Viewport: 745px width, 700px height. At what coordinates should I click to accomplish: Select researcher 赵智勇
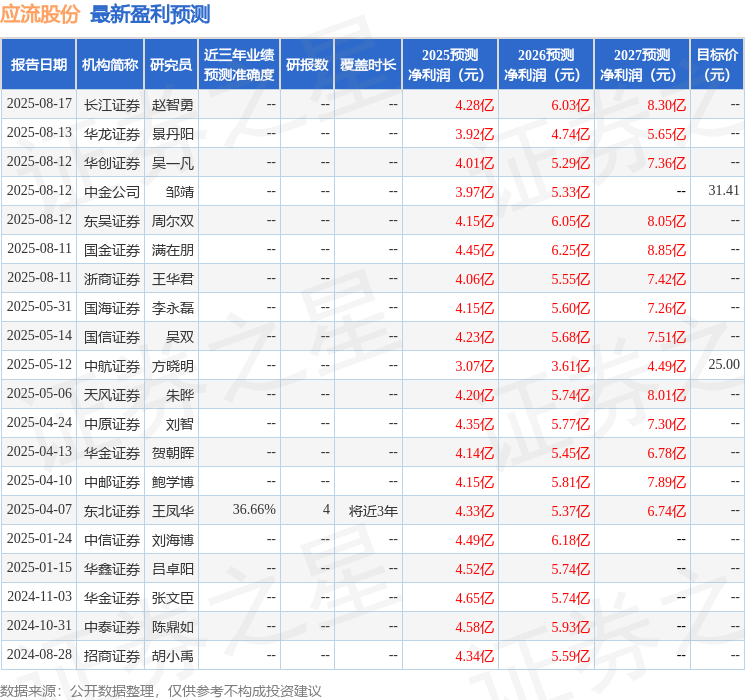(172, 105)
